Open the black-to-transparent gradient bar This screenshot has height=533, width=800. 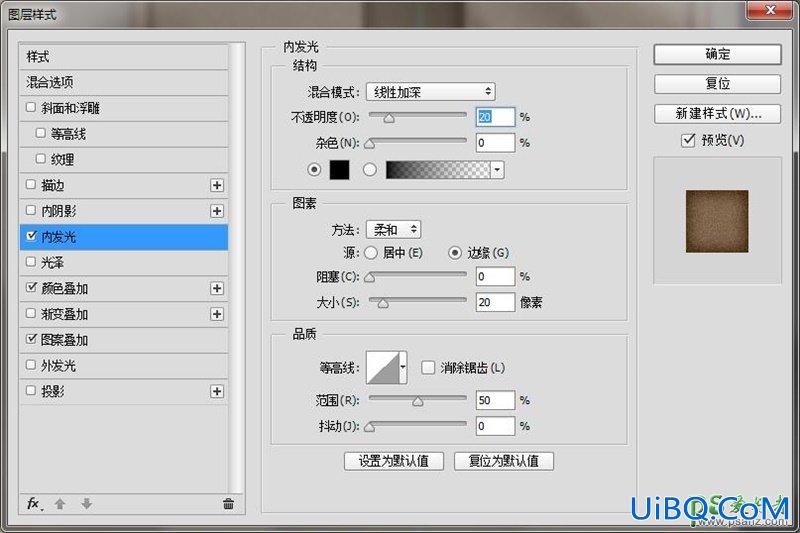click(x=438, y=170)
